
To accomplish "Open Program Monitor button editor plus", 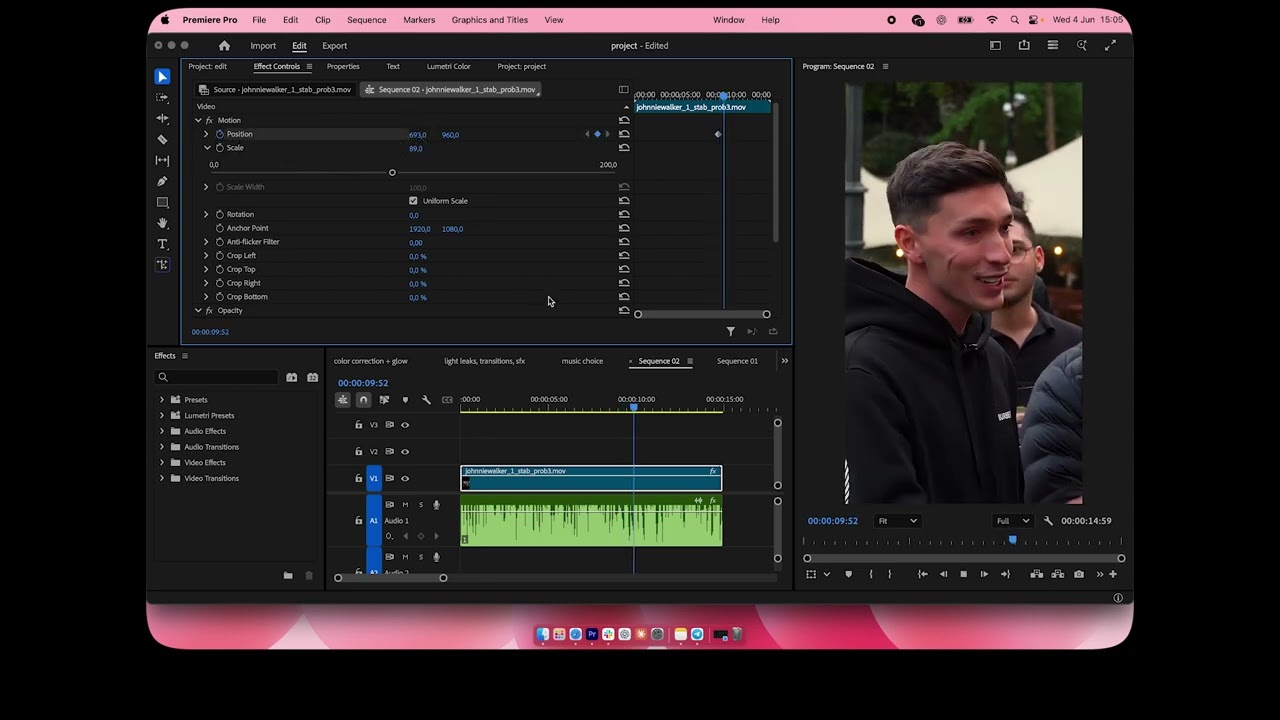I will [1113, 574].
